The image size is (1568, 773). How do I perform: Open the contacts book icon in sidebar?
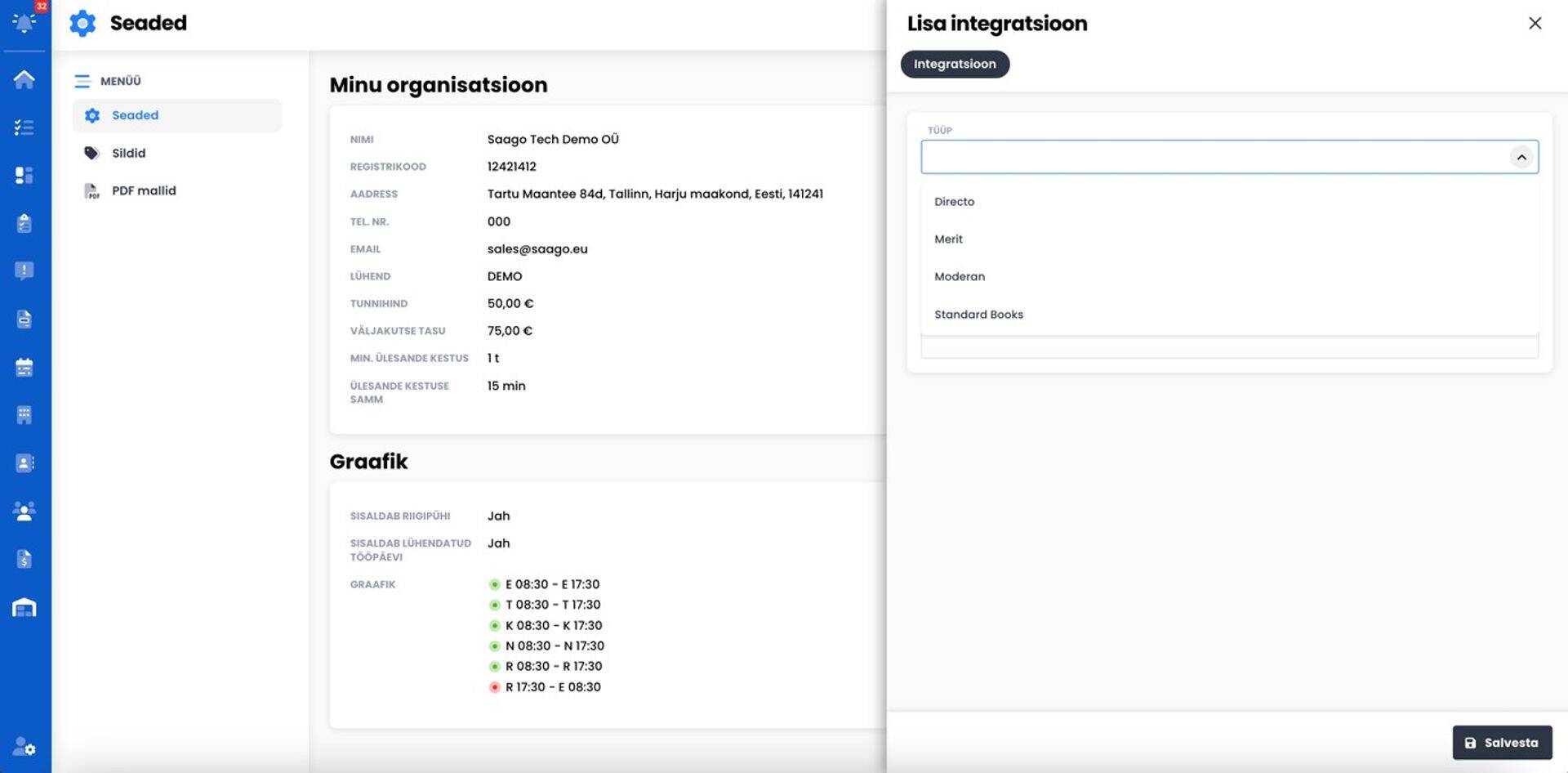pyautogui.click(x=24, y=463)
